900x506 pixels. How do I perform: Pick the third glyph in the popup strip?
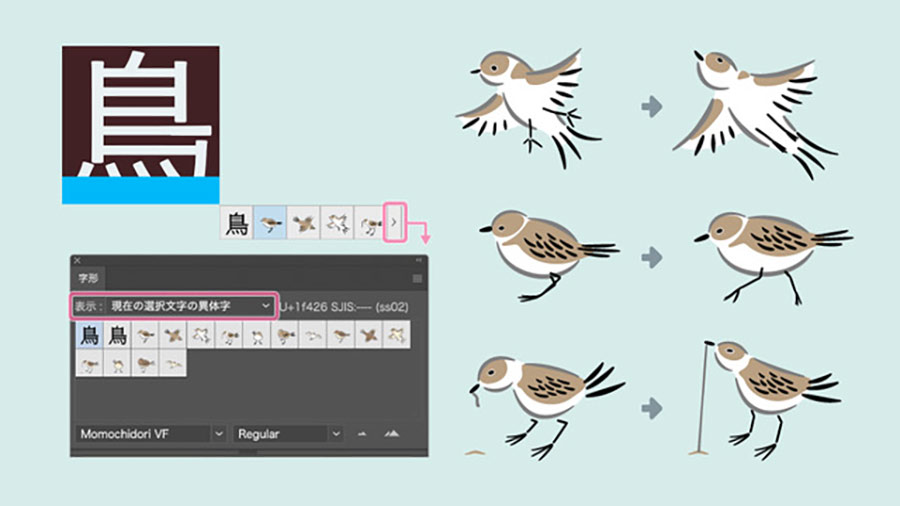point(303,223)
